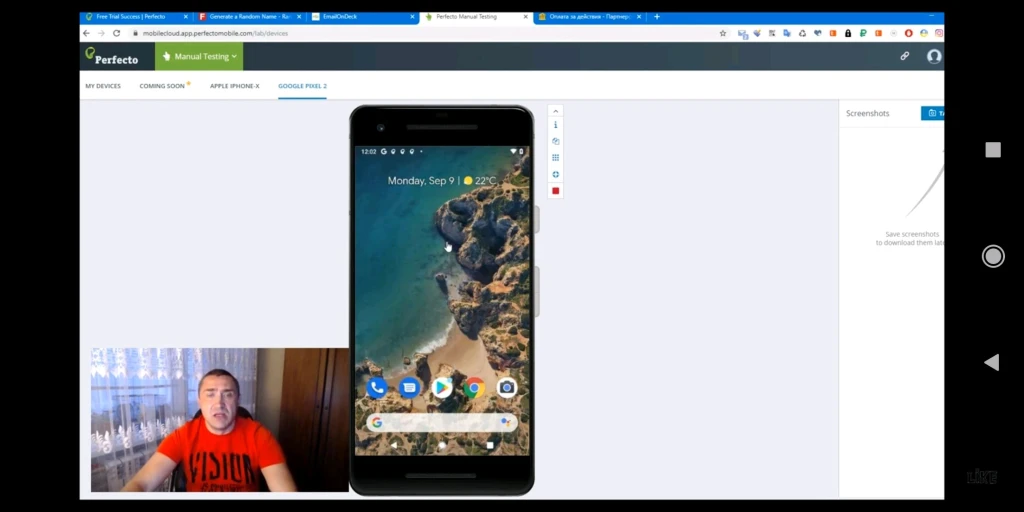The image size is (1024, 512).
Task: Click the 12:02 clock in the Pixel status bar
Action: pyautogui.click(x=368, y=152)
